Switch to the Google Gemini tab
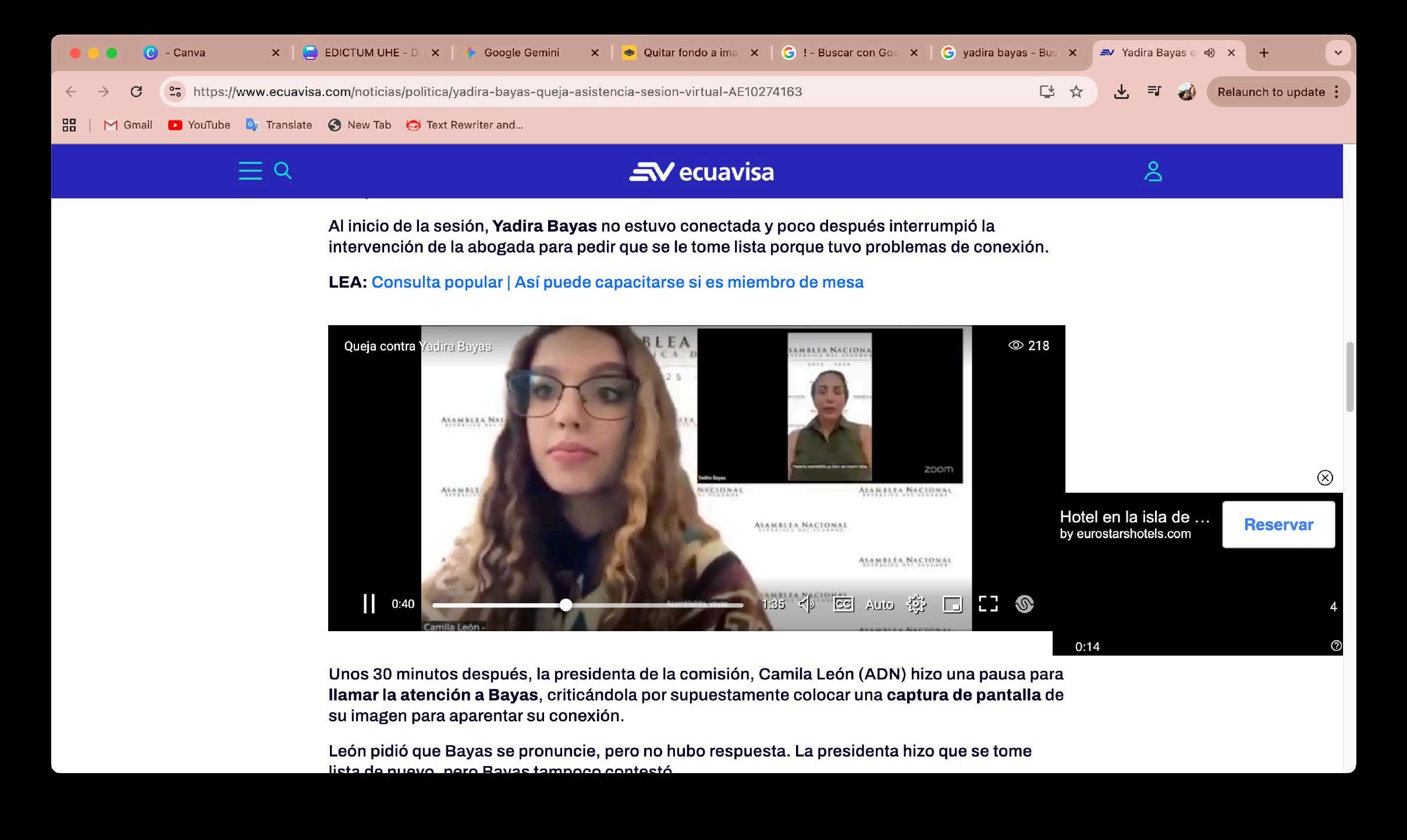Image resolution: width=1407 pixels, height=840 pixels. pos(521,53)
